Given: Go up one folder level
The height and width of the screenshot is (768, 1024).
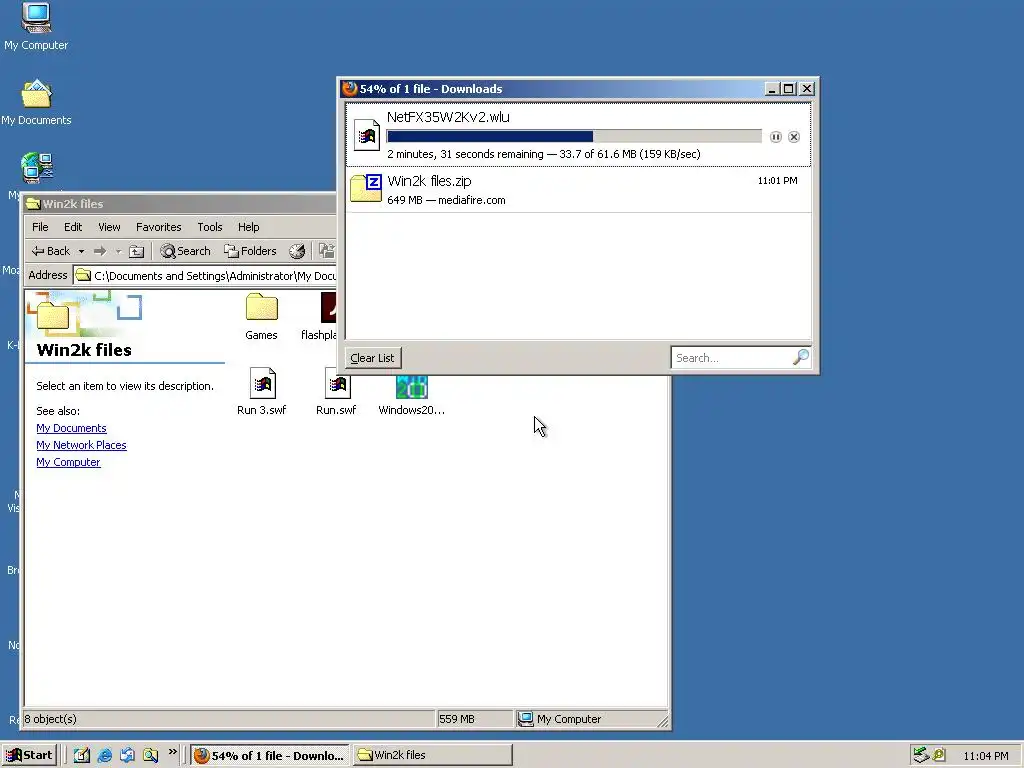Looking at the screenshot, I should (136, 251).
